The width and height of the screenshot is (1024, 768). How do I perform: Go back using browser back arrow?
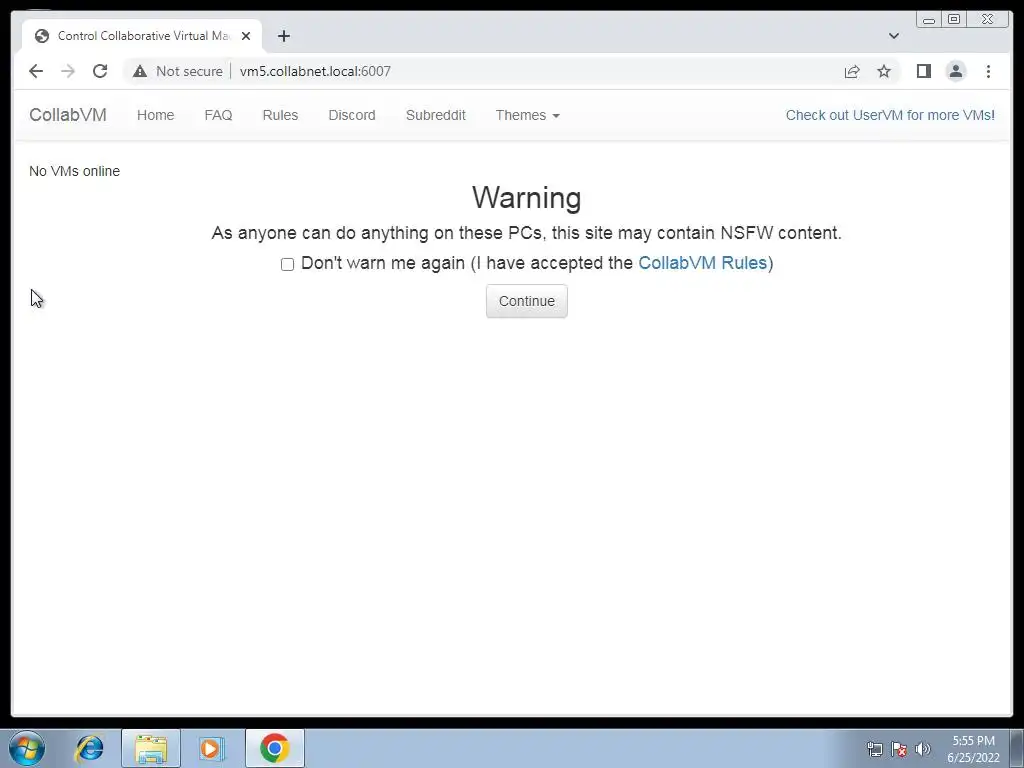click(36, 71)
